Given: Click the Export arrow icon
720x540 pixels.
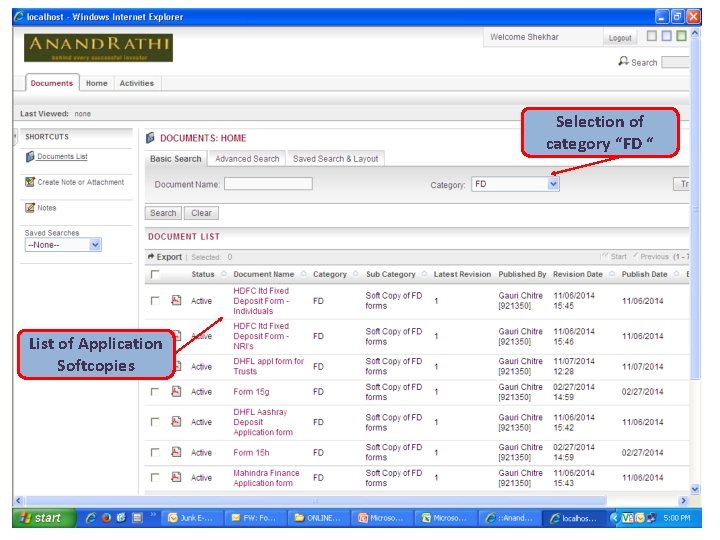Looking at the screenshot, I should [151, 257].
